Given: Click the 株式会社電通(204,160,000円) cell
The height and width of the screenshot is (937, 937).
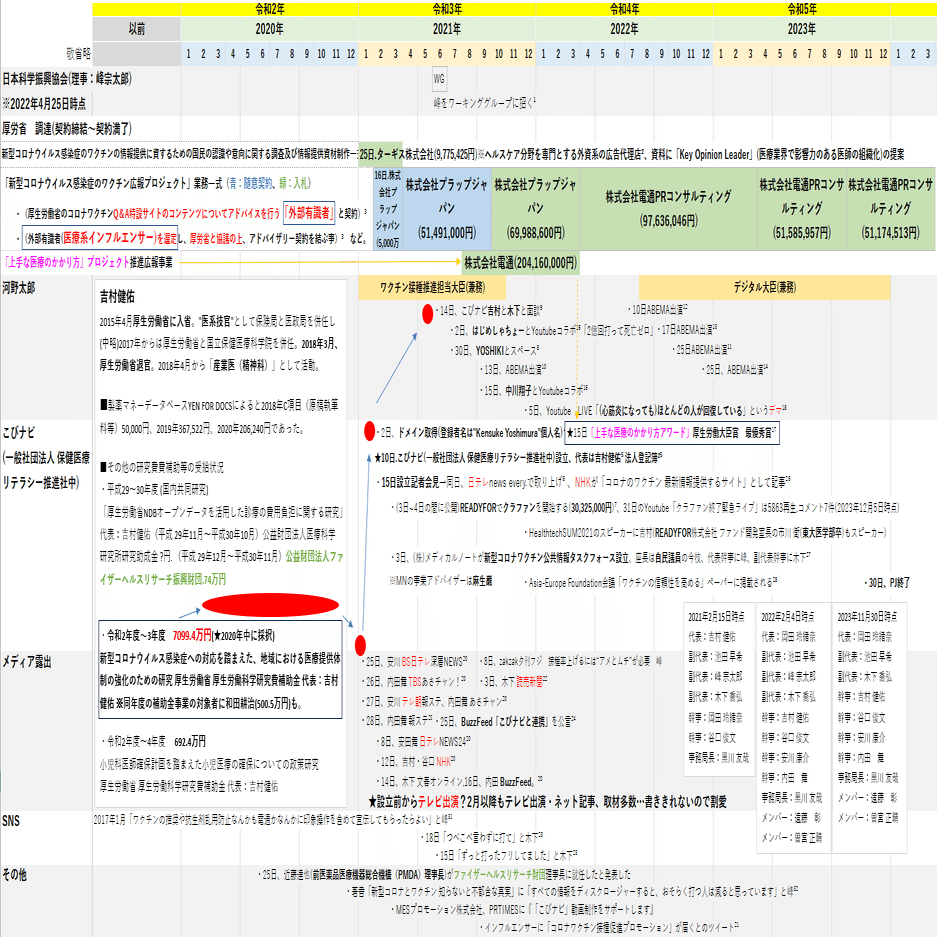Looking at the screenshot, I should coord(520,262).
